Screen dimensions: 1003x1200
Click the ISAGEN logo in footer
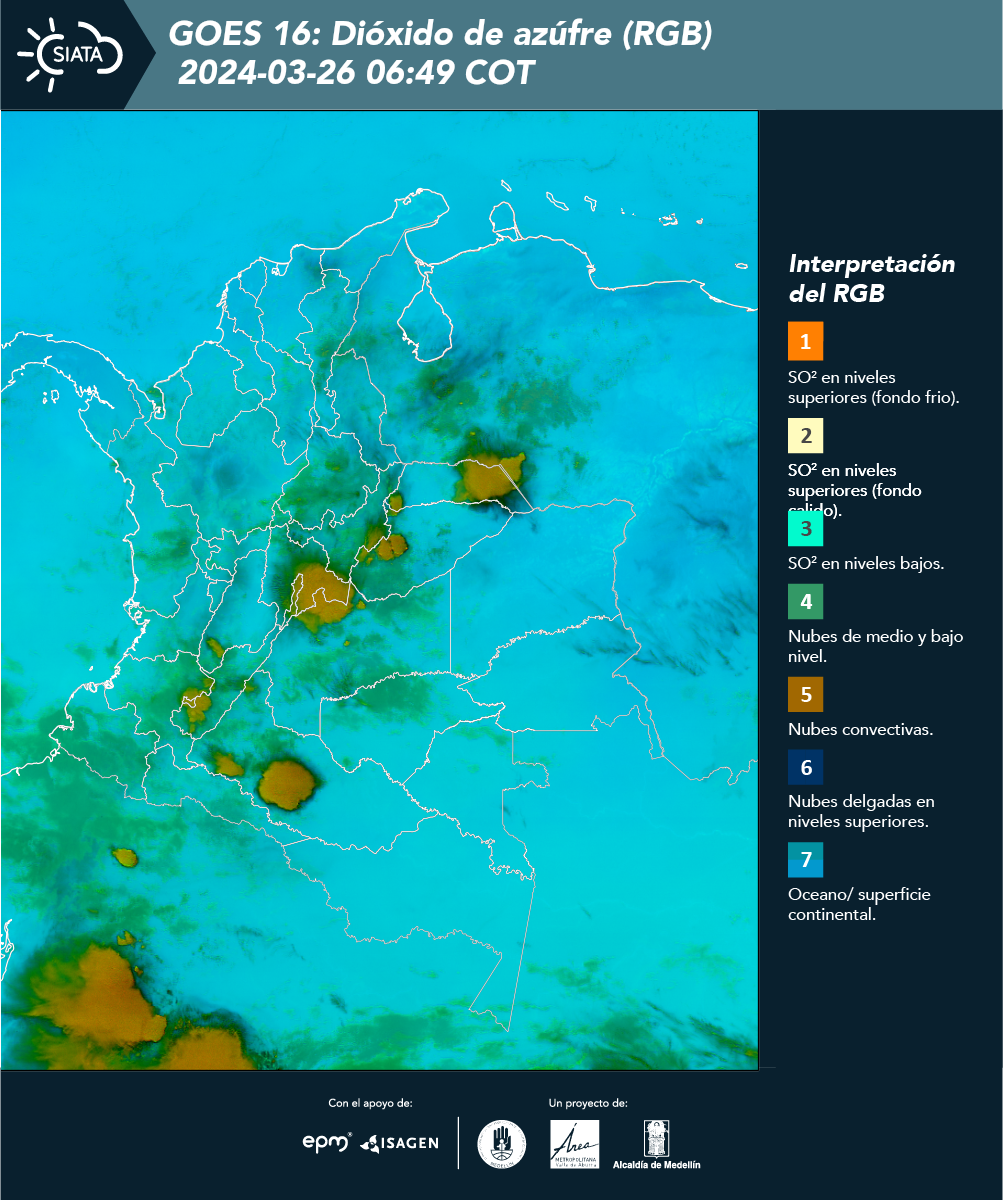tap(399, 1142)
